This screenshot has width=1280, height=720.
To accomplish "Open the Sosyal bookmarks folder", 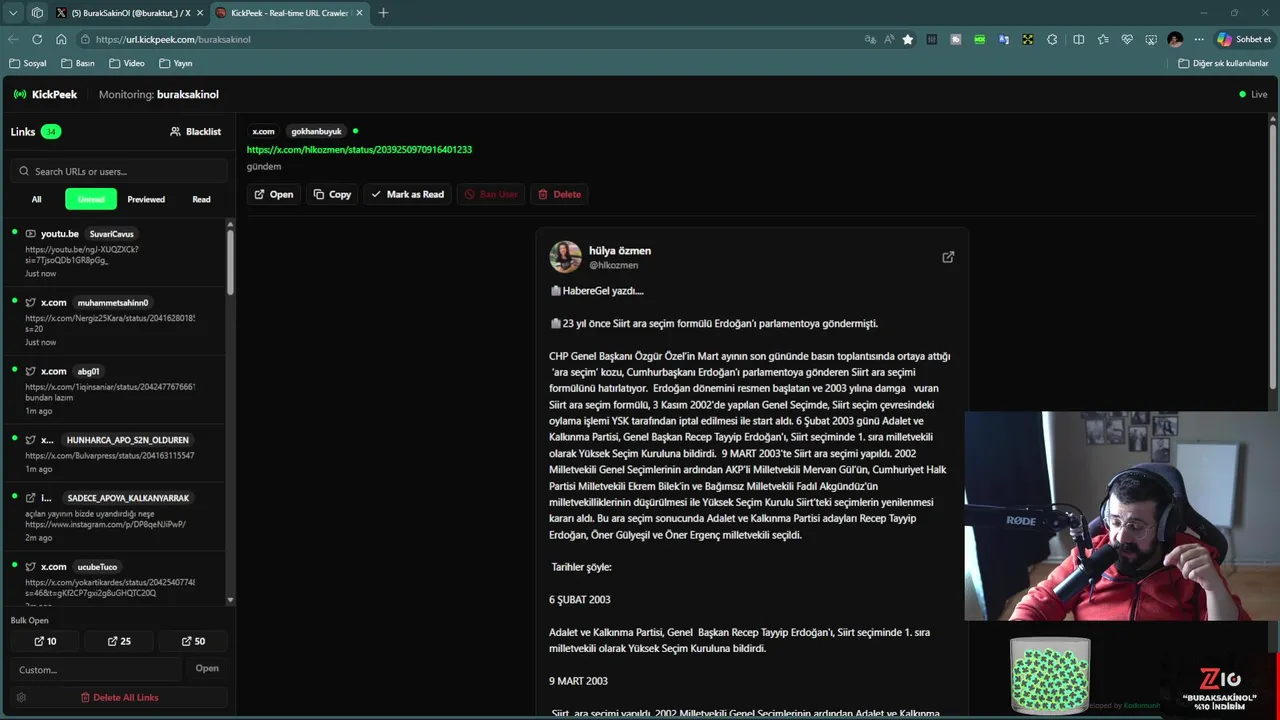I will click(x=28, y=63).
